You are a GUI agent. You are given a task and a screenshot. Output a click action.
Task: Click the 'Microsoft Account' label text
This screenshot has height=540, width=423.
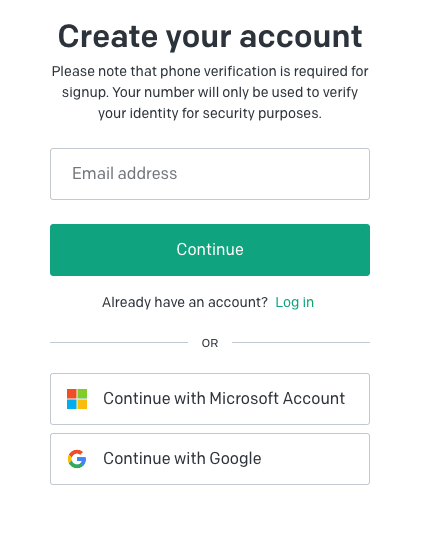pos(277,398)
